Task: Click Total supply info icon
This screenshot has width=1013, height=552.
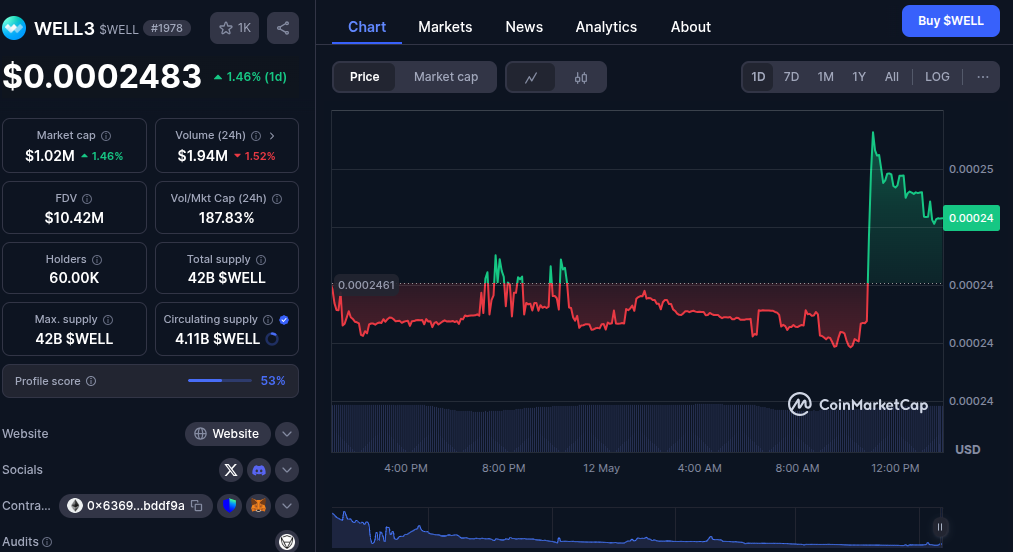Action: click(x=261, y=259)
